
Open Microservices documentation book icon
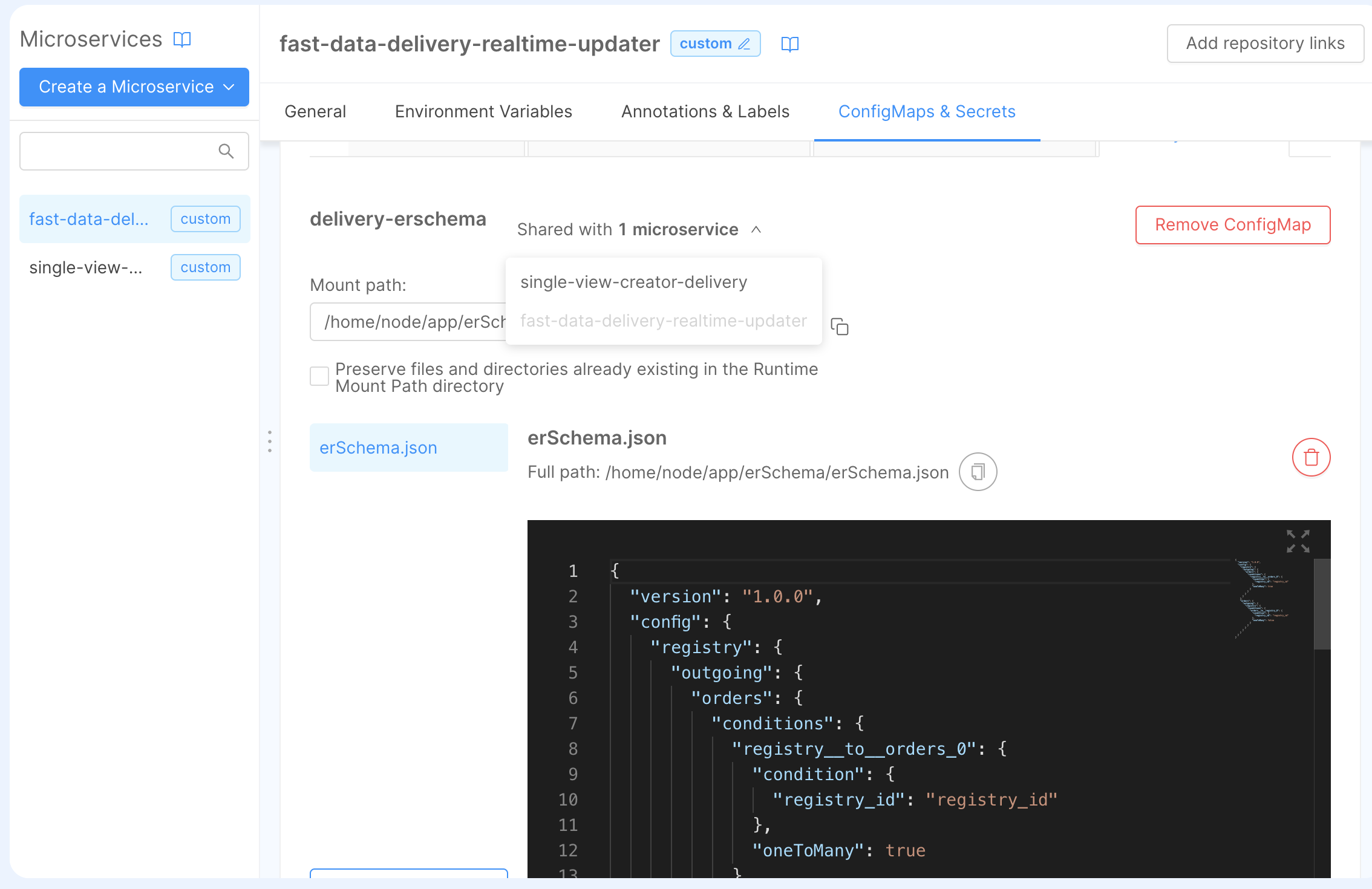pyautogui.click(x=182, y=39)
